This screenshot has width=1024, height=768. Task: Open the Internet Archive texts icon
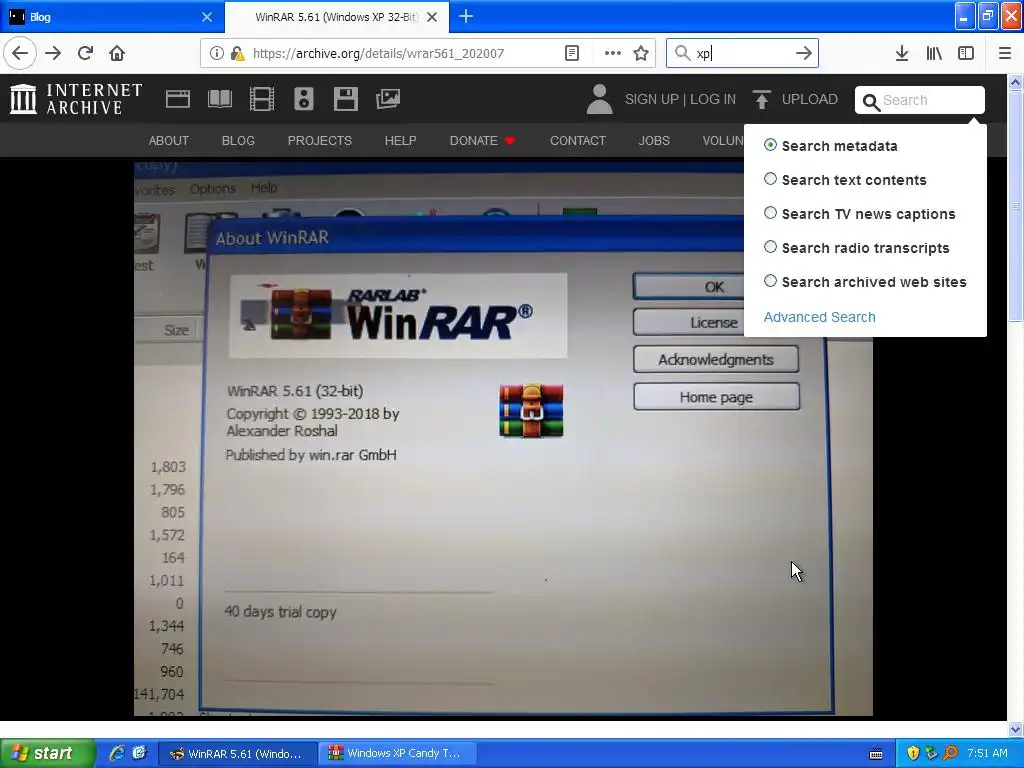click(219, 99)
